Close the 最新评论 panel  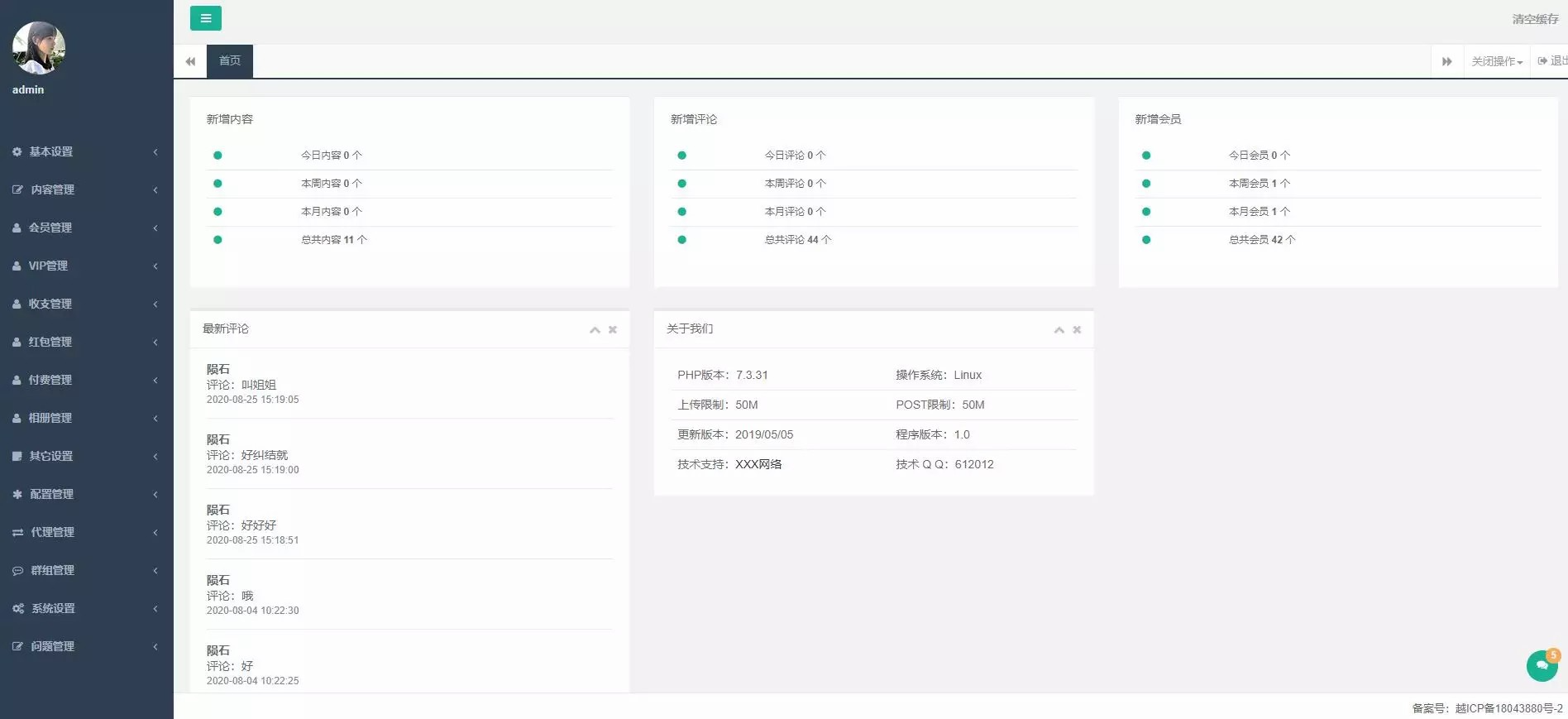613,329
